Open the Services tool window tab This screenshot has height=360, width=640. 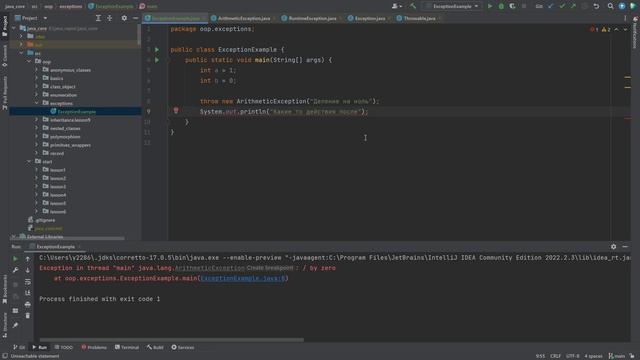[x=182, y=347]
